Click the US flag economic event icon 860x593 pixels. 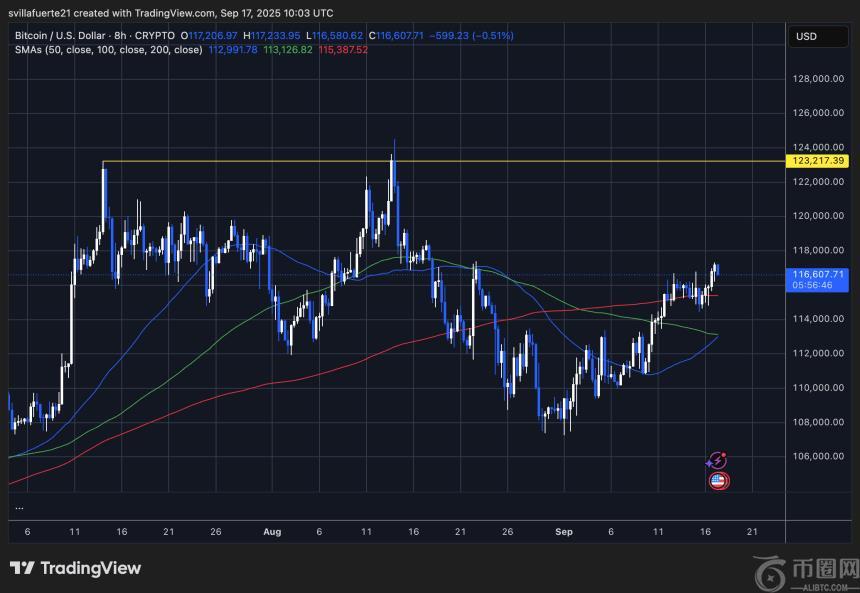pyautogui.click(x=717, y=480)
